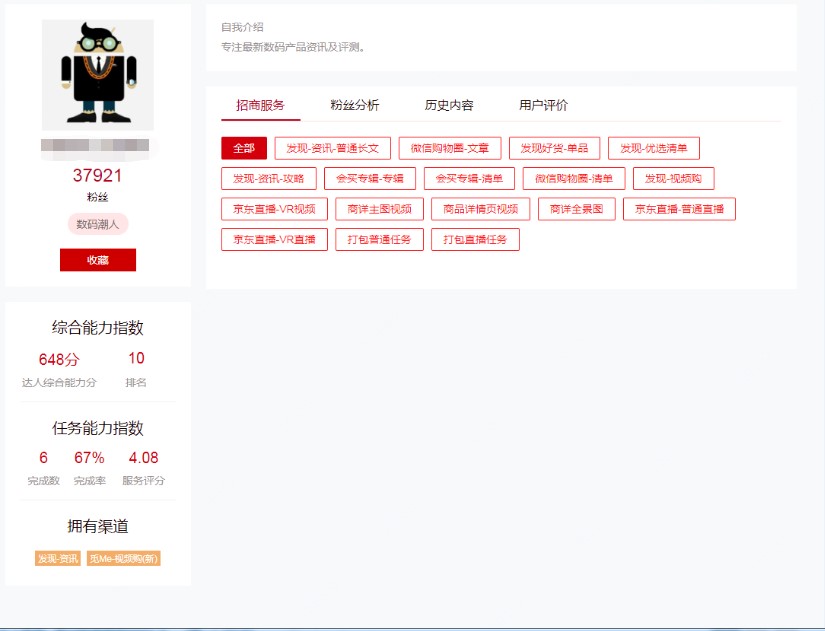Click the profile avatar image
The height and width of the screenshot is (631, 825).
(x=97, y=75)
